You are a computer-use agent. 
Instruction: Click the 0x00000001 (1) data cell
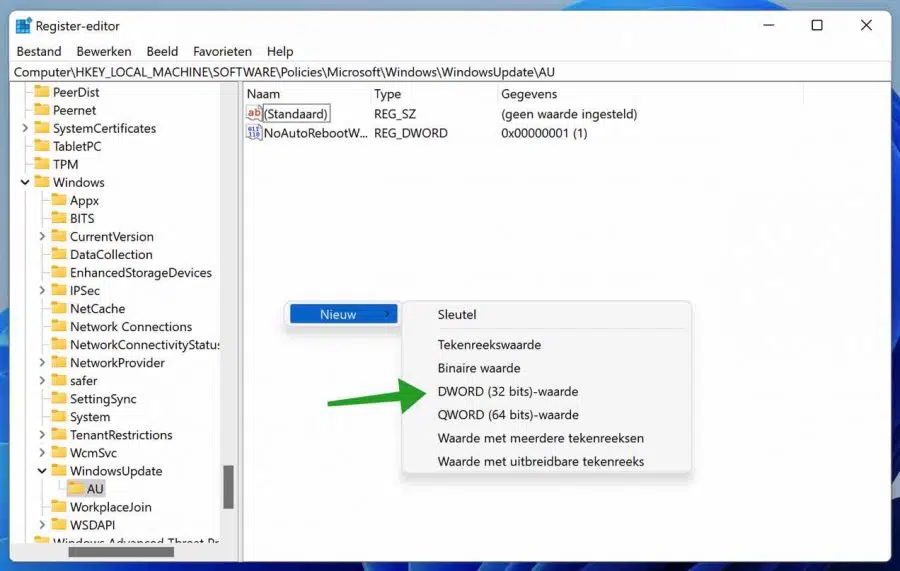tap(544, 133)
